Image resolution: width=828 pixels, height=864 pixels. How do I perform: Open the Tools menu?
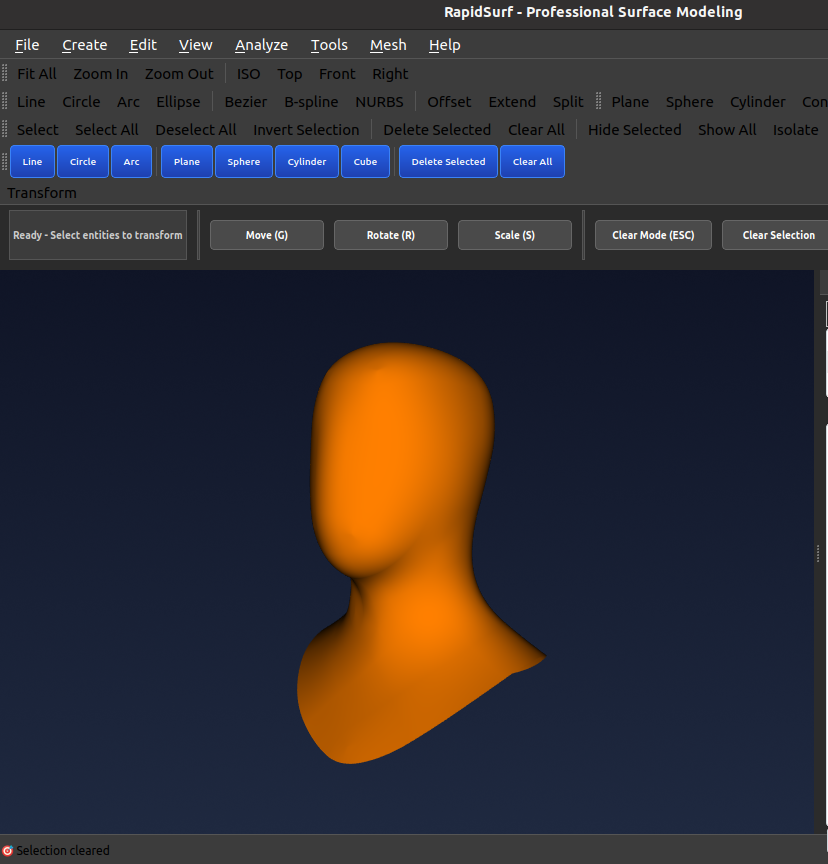[x=329, y=45]
